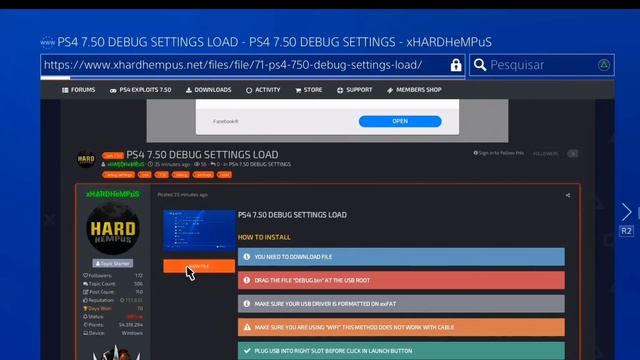640x360 pixels.
Task: Focus the browser URL address bar
Action: (253, 65)
